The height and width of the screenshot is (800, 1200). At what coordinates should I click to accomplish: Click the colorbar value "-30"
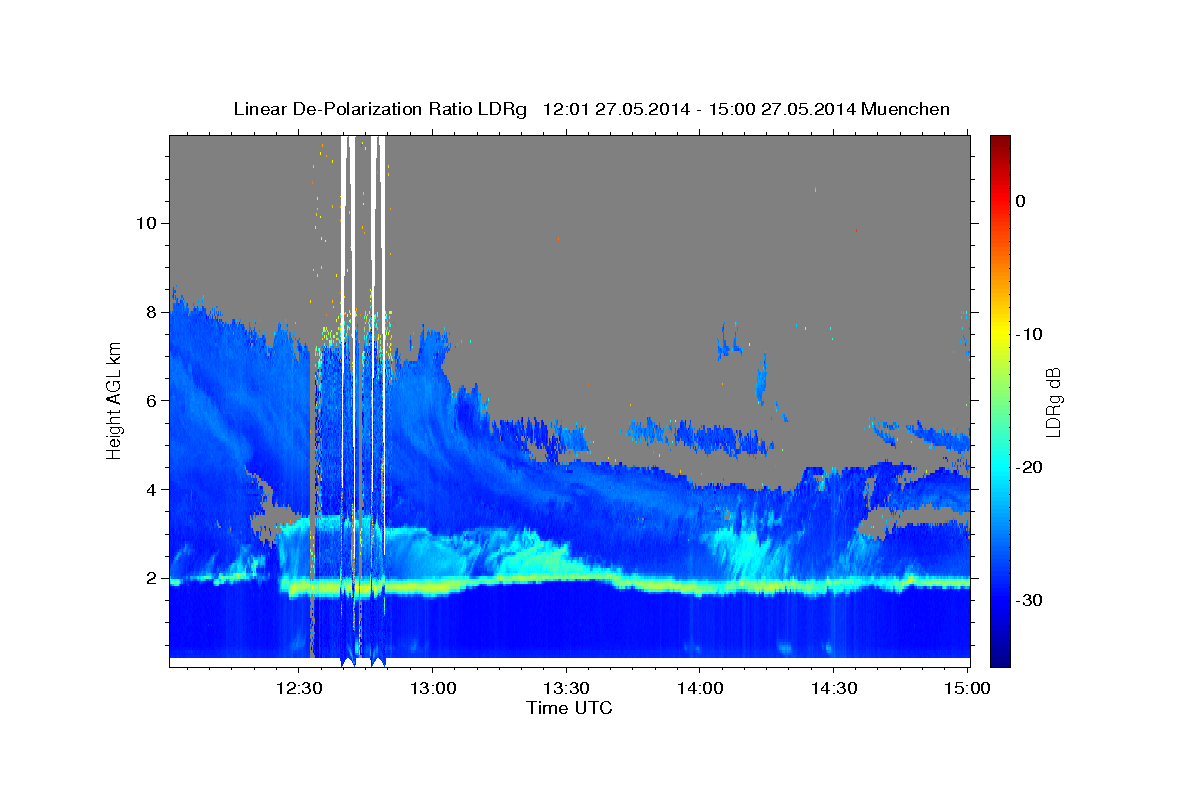click(1029, 600)
